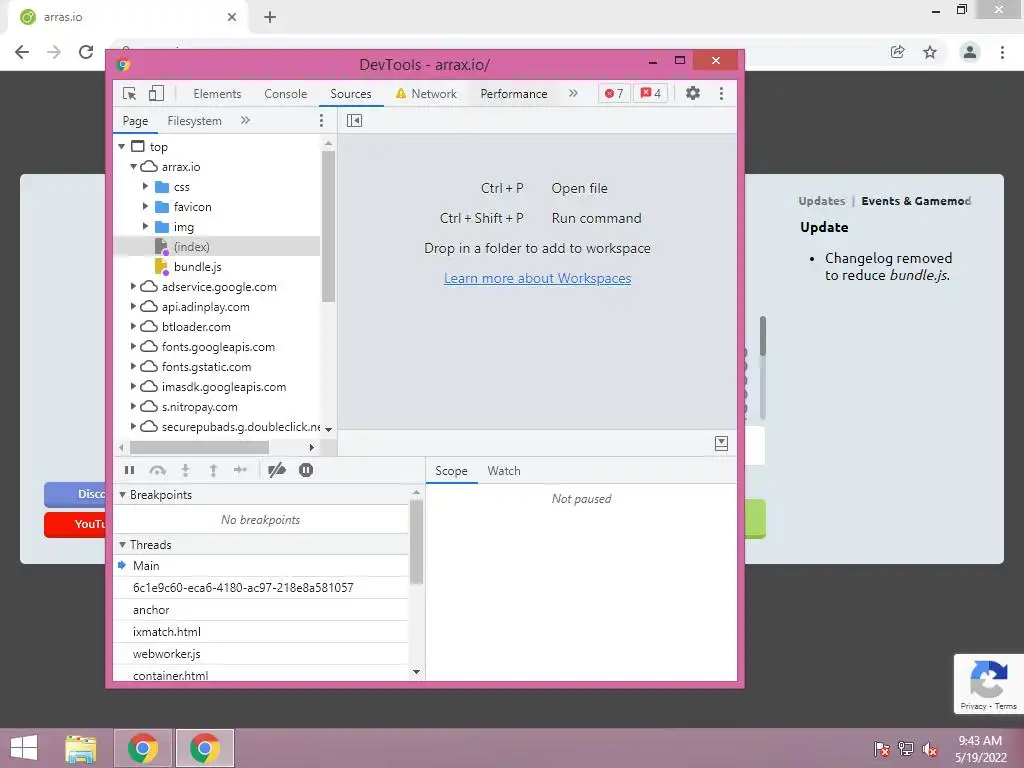Switch to the Console tab
This screenshot has height=768, width=1024.
click(x=285, y=94)
